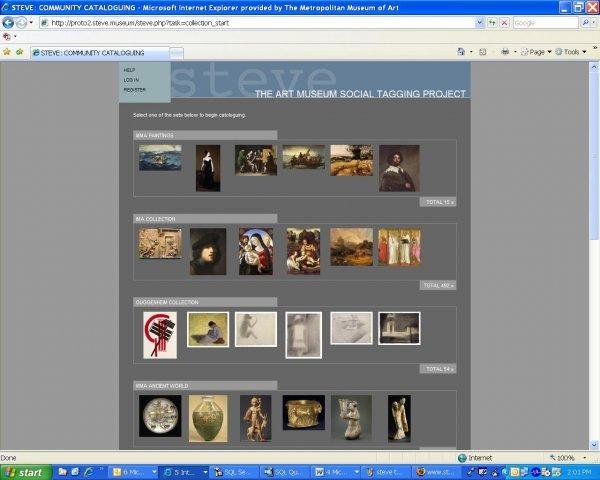The image size is (600, 480).
Task: Open the Favorites Center star icon
Action: coord(7,52)
